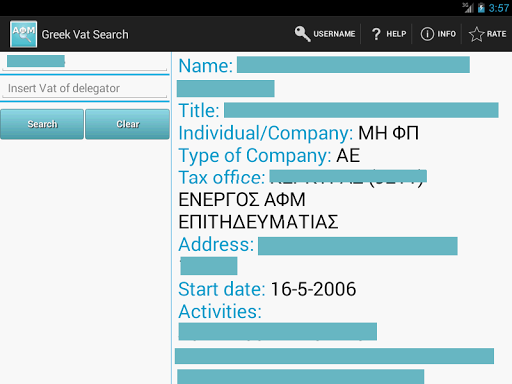Click the Search button
The height and width of the screenshot is (384, 512).
point(42,124)
